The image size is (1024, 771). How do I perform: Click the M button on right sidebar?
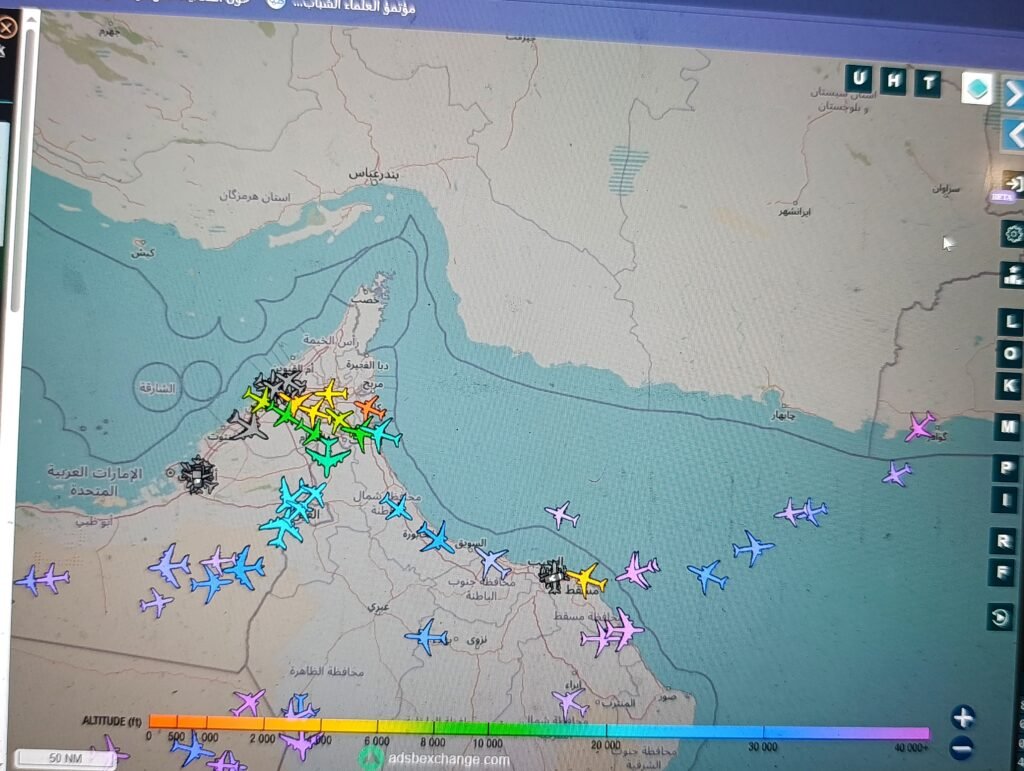(1009, 428)
